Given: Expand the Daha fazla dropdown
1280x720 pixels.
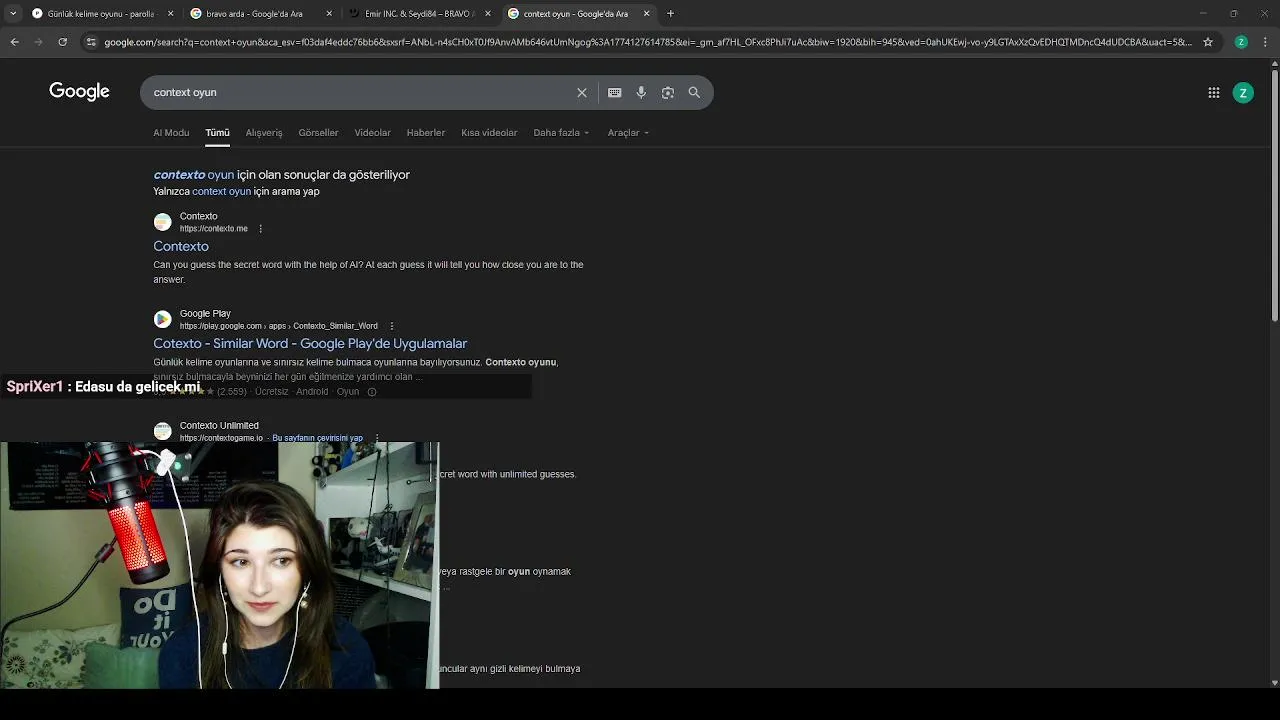Looking at the screenshot, I should pyautogui.click(x=561, y=133).
